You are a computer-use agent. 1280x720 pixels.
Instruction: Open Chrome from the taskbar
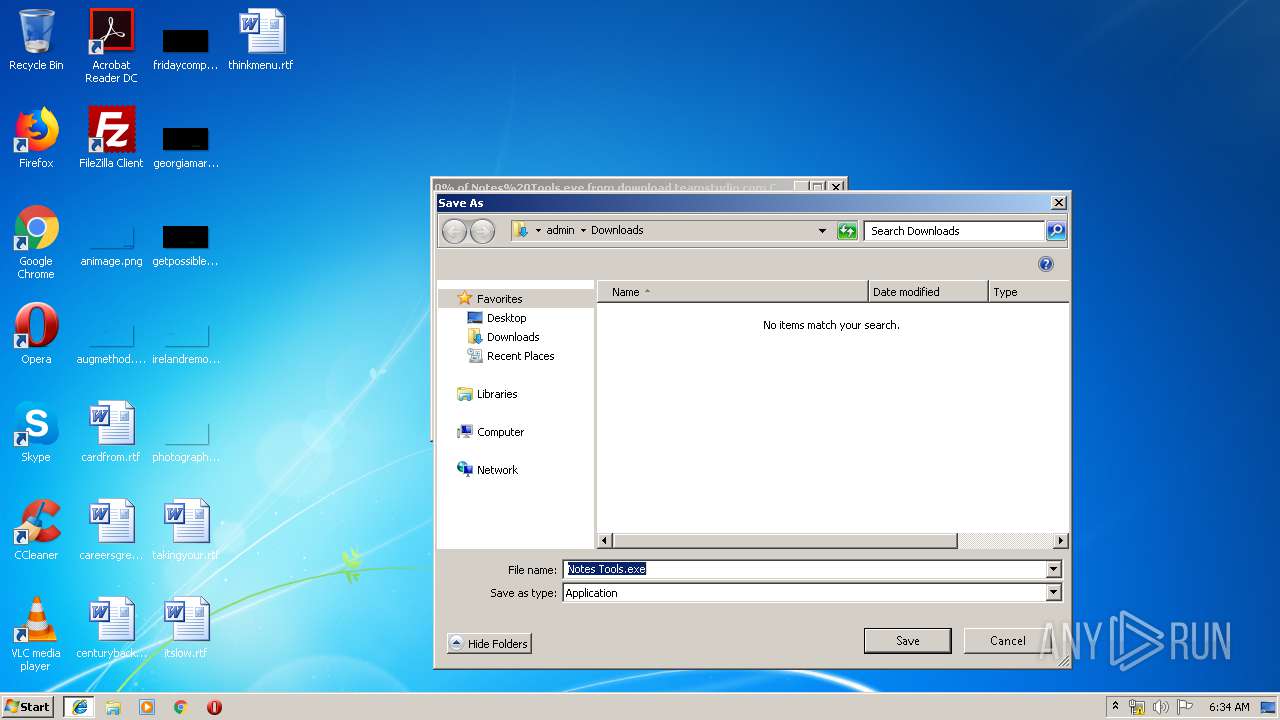click(181, 707)
